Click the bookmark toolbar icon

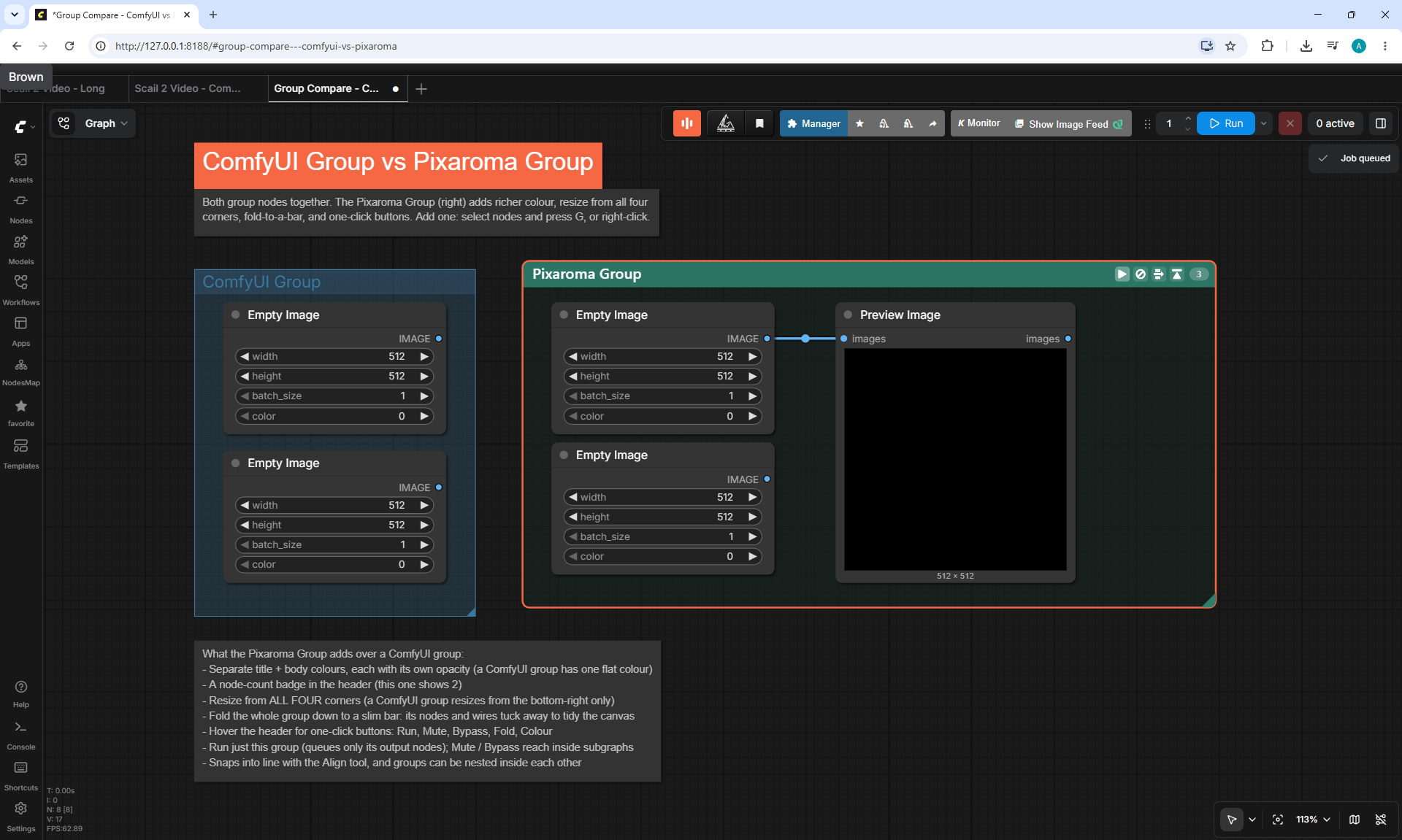point(759,123)
